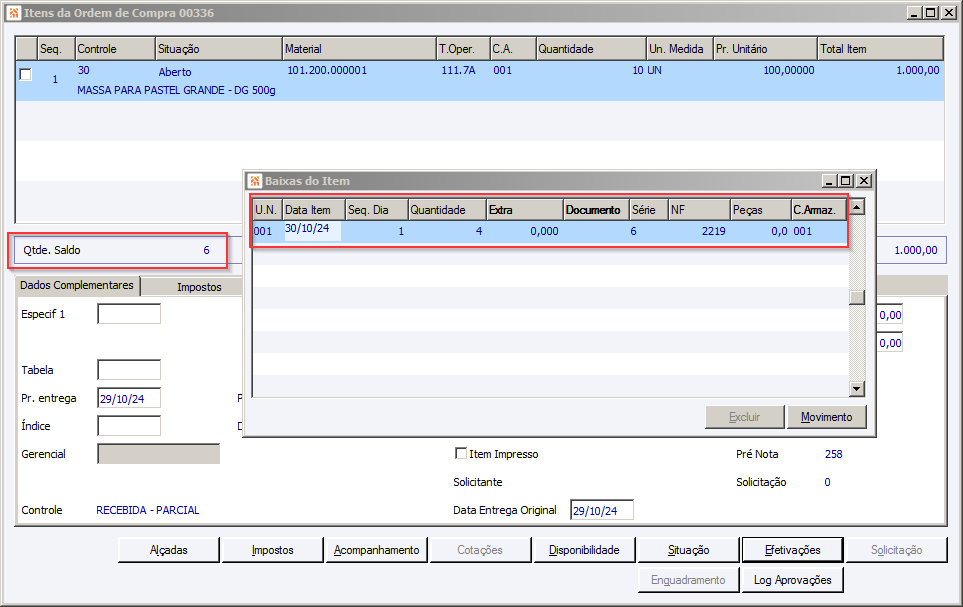Click the Série column header
The image size is (963, 607).
[649, 210]
